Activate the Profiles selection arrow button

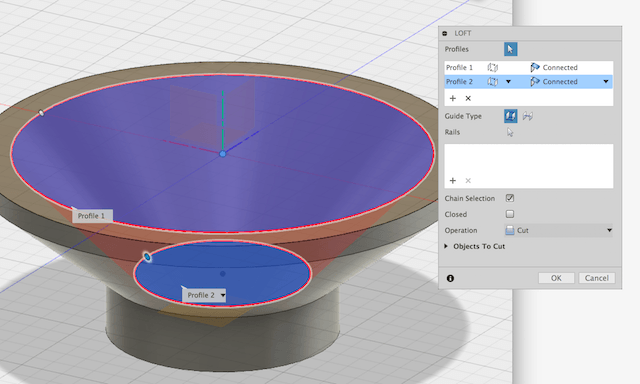tap(510, 49)
